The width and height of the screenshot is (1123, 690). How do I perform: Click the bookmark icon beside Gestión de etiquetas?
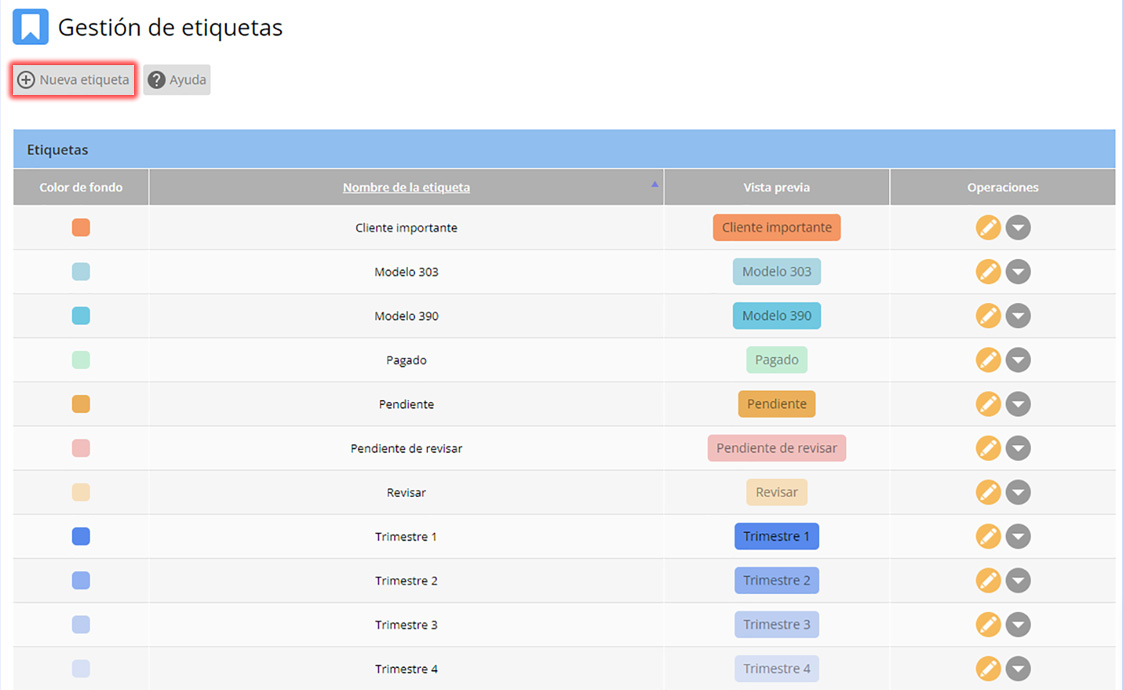click(x=30, y=27)
